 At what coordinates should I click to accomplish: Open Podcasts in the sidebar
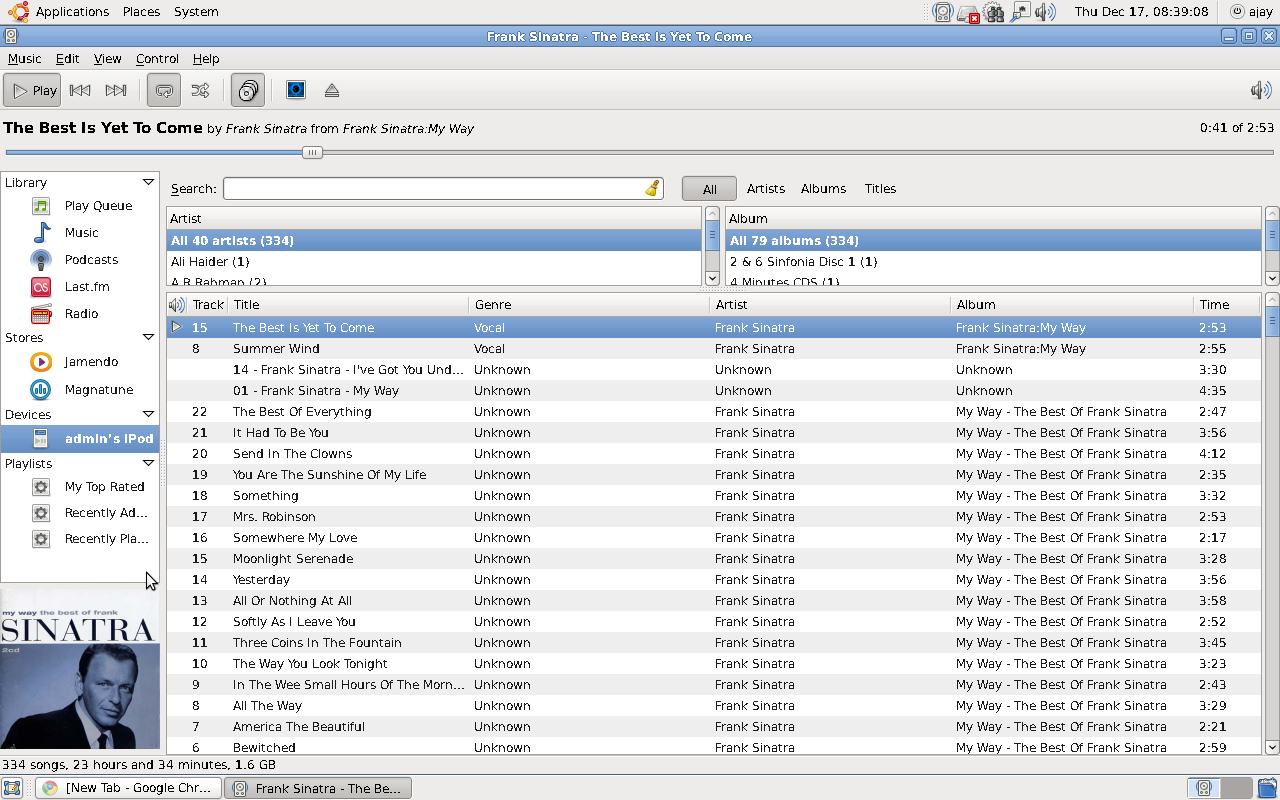pyautogui.click(x=91, y=260)
